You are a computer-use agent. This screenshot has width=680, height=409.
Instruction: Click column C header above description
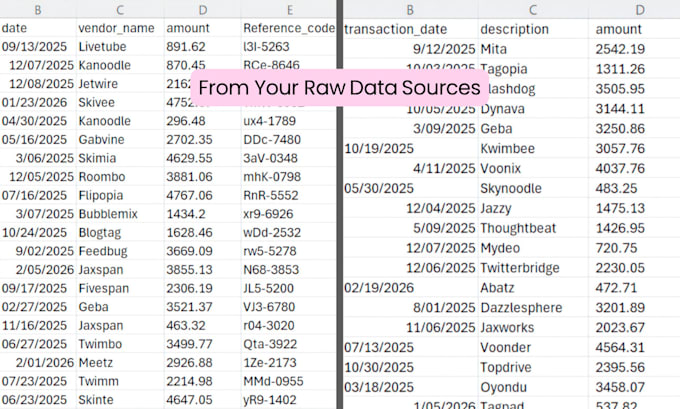[x=533, y=10]
